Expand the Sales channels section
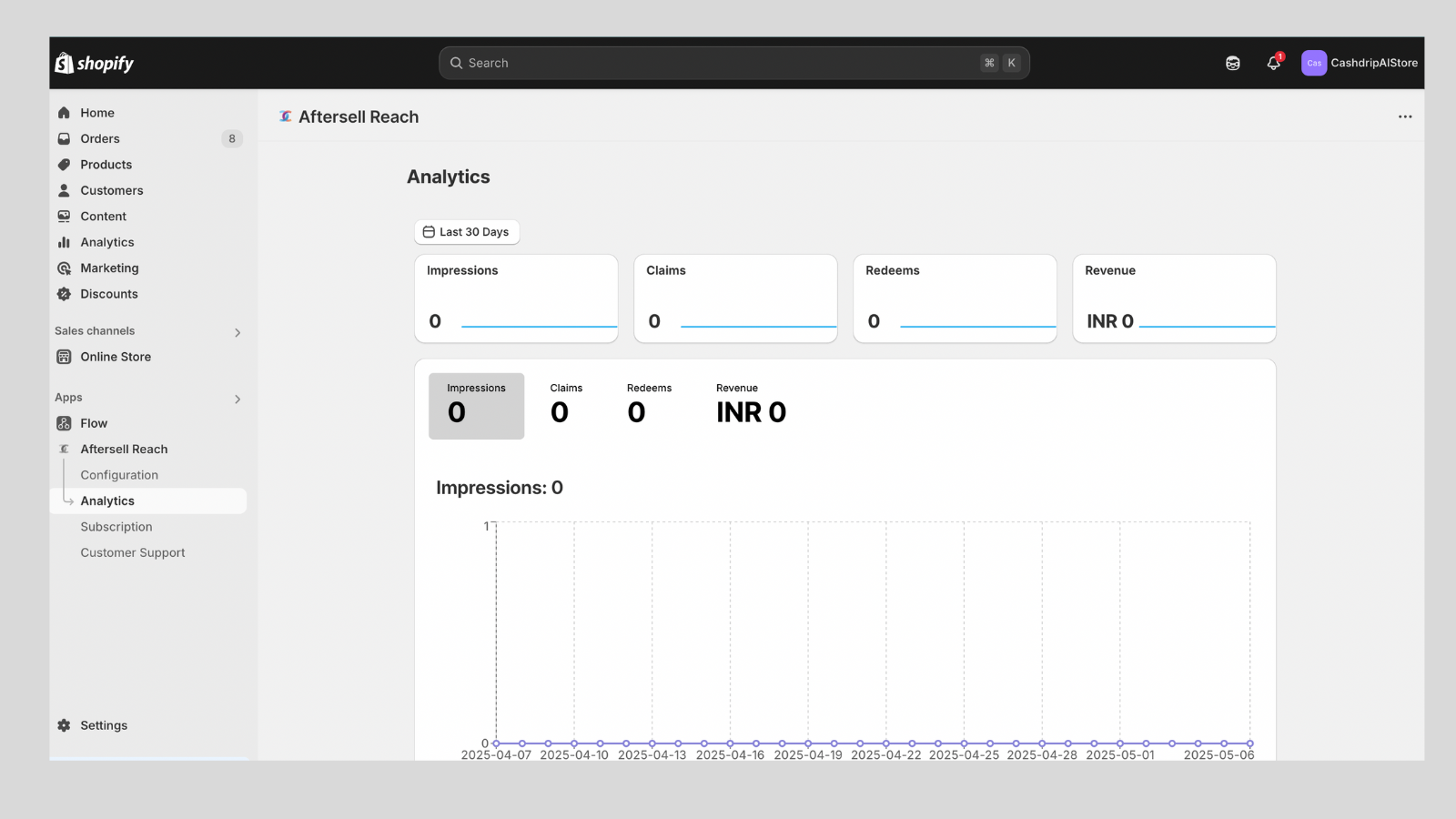This screenshot has height=819, width=1456. 238,332
